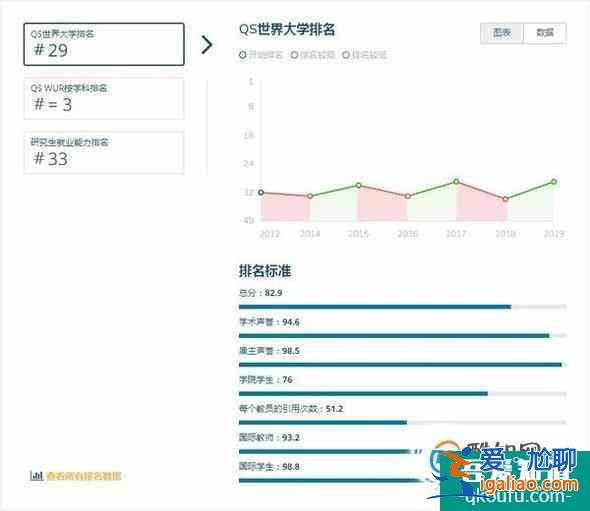Click the 2014 data point on chart
590x511 pixels.
pos(310,196)
